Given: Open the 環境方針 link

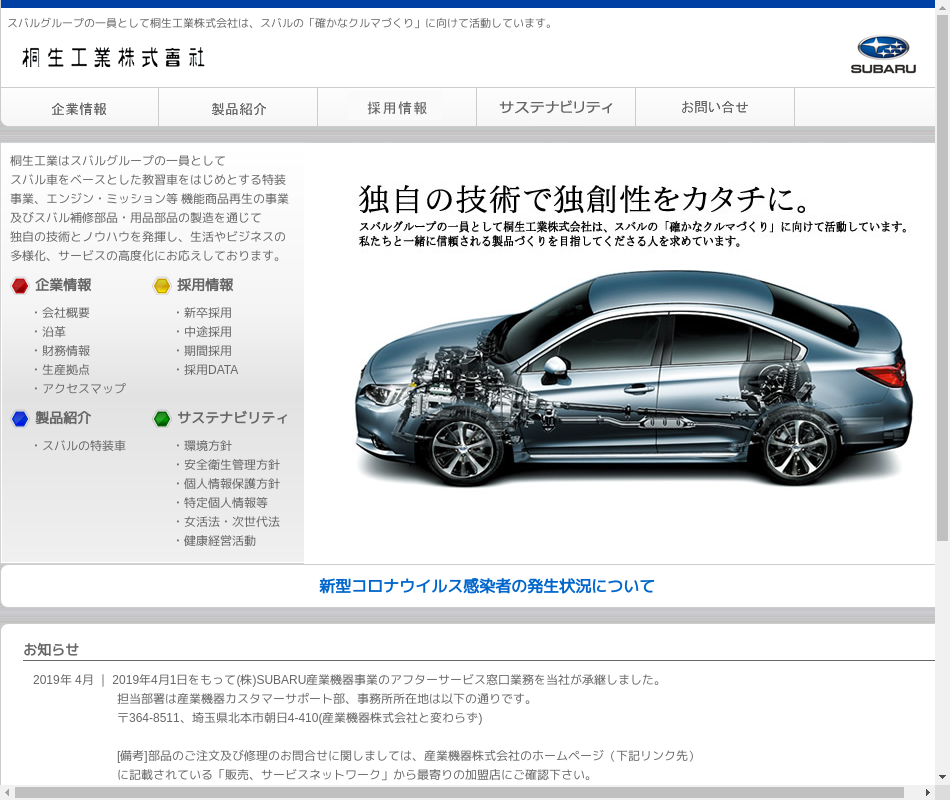Looking at the screenshot, I should 208,446.
